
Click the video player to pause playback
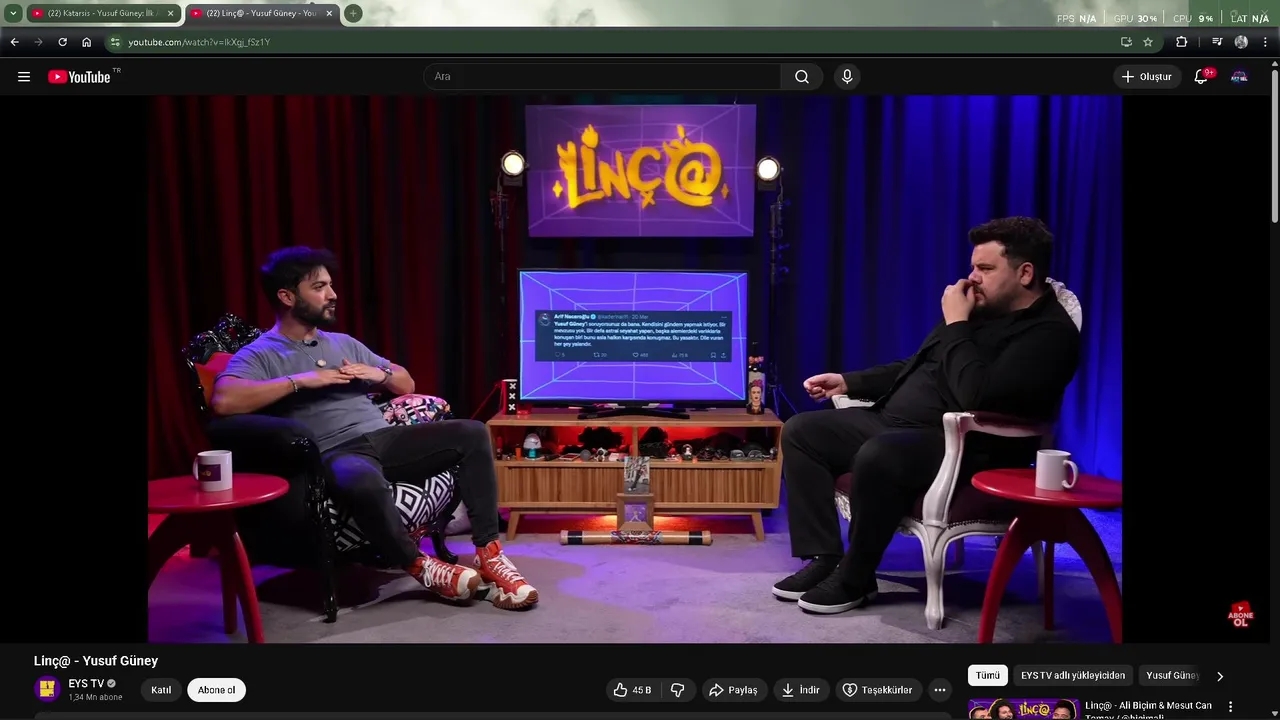click(635, 368)
